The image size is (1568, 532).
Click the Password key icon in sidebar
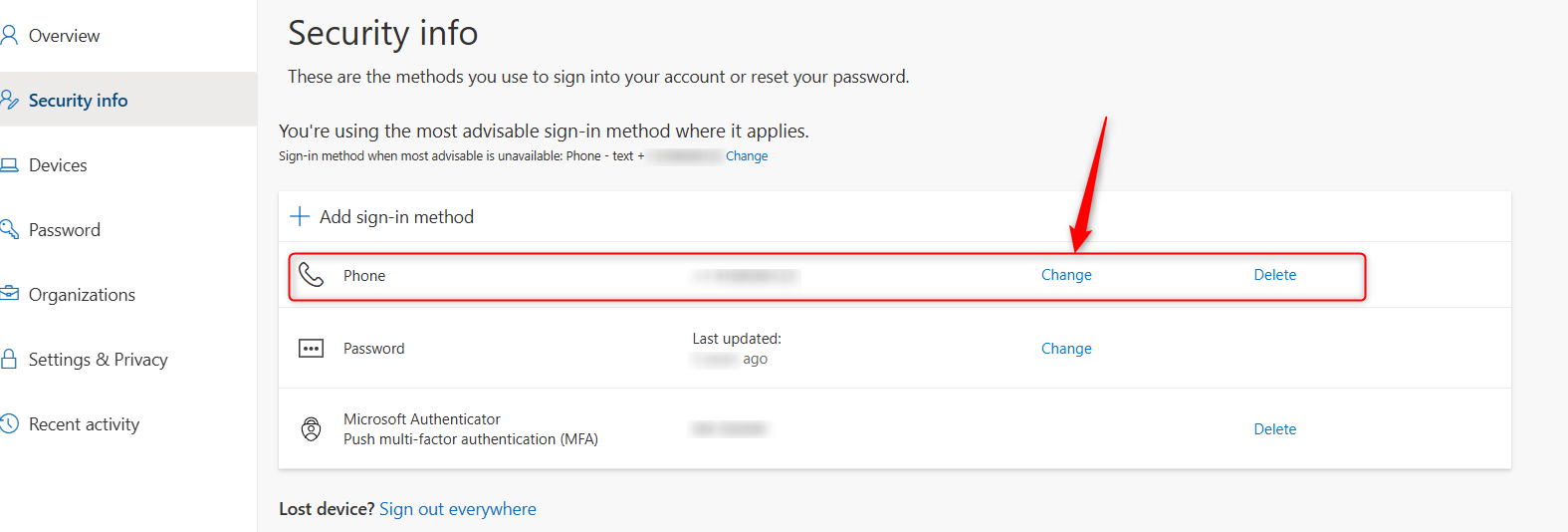point(9,230)
